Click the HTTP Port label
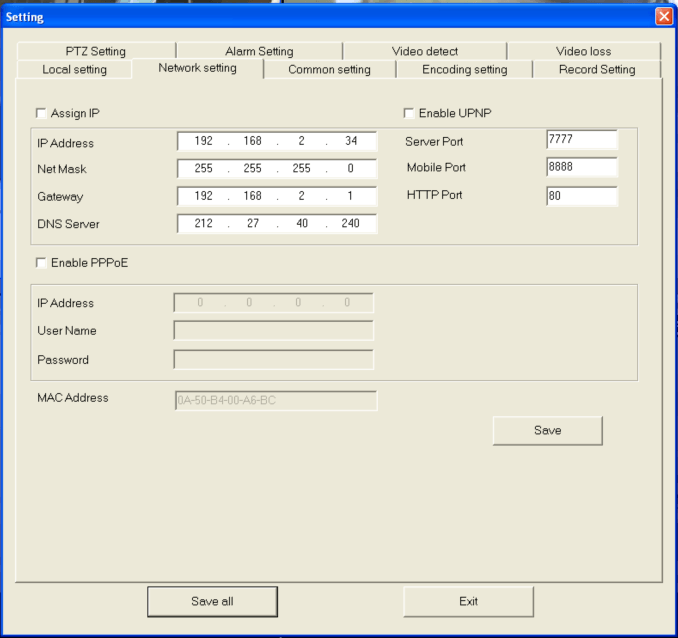This screenshot has height=638, width=678. [435, 195]
